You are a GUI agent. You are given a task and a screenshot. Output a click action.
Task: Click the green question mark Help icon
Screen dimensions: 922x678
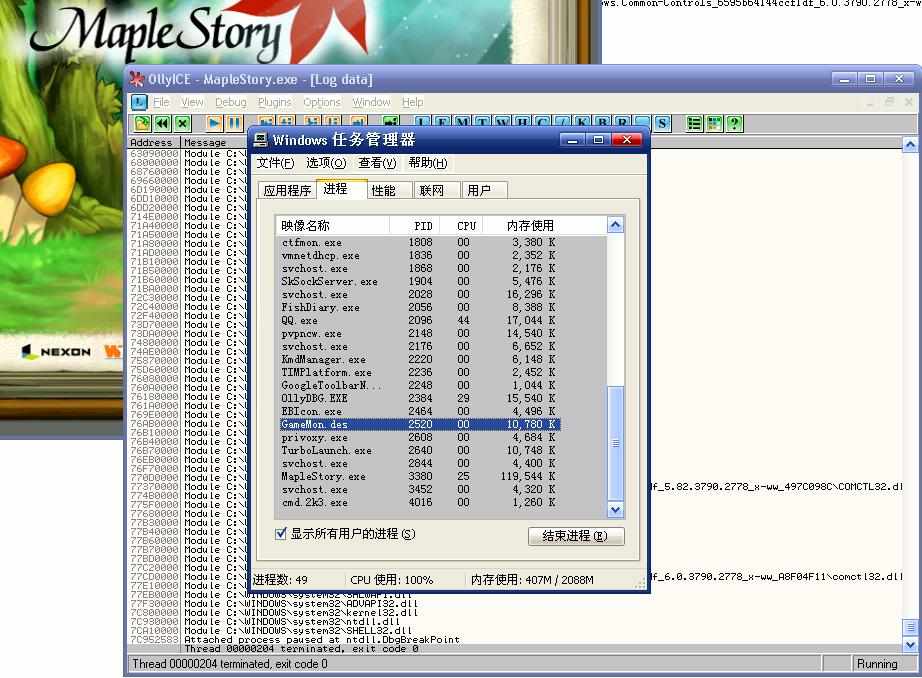tap(734, 123)
